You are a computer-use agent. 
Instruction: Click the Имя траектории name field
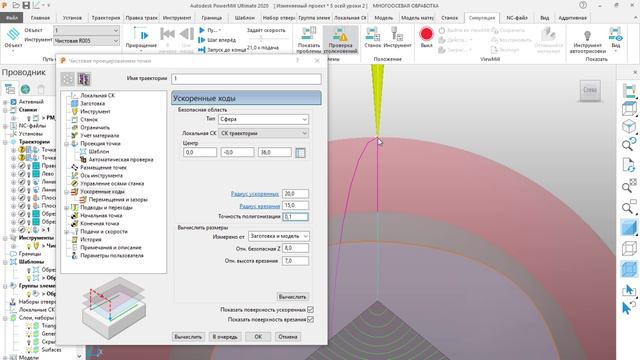pyautogui.click(x=246, y=78)
